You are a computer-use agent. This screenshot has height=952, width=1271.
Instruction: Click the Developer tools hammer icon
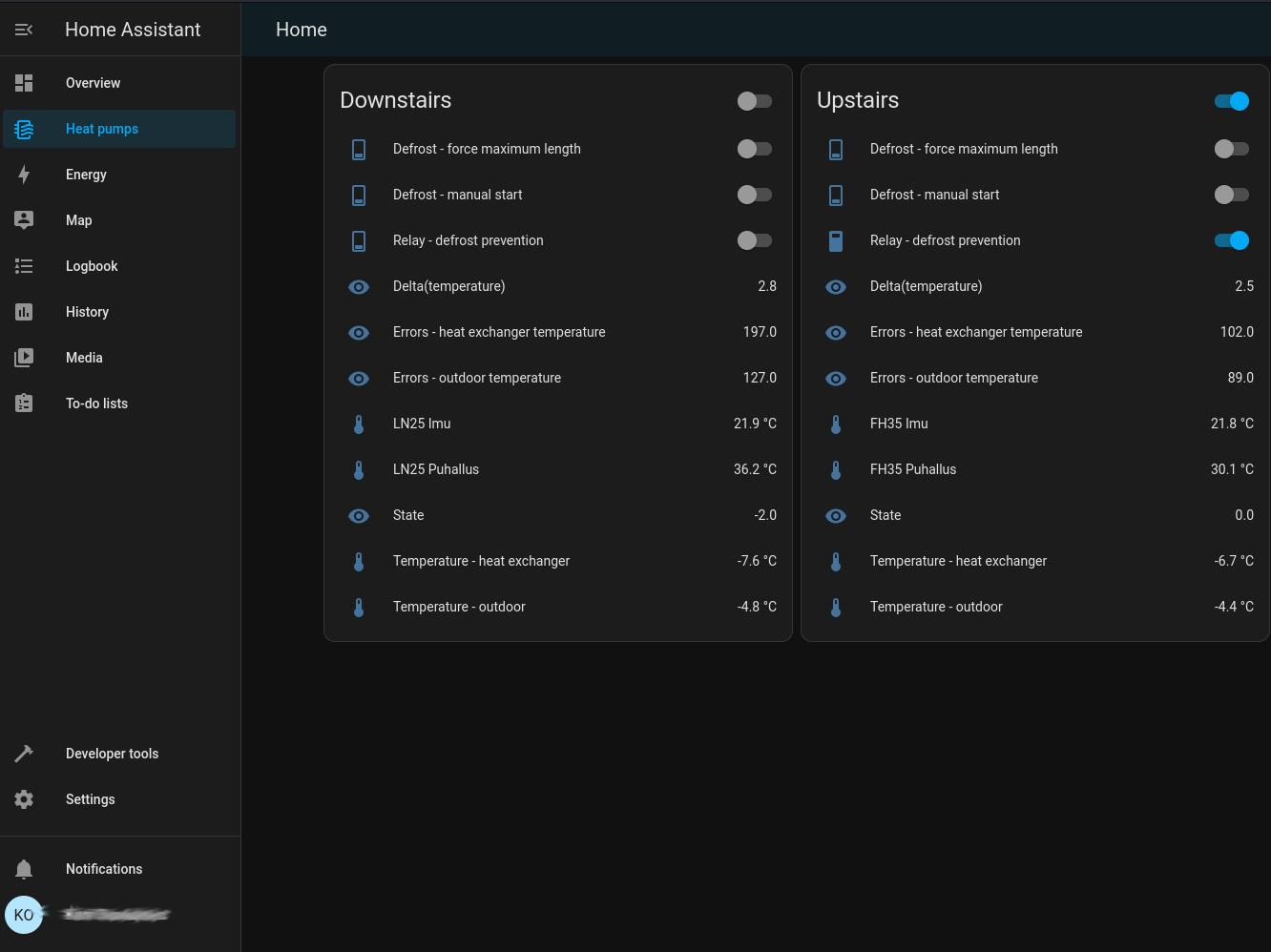(x=24, y=754)
